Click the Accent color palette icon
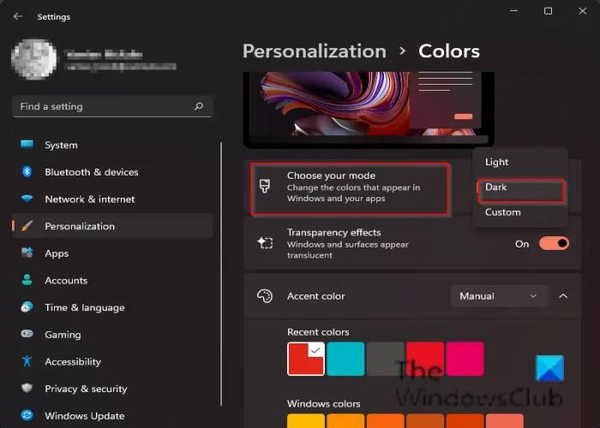 [265, 296]
